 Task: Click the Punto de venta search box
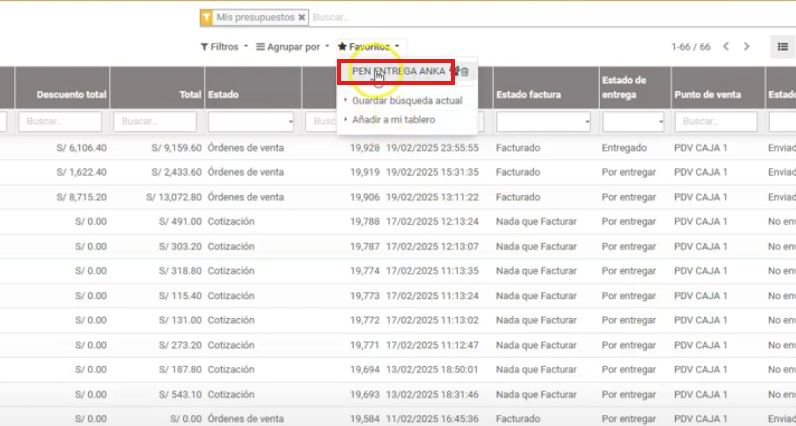point(716,122)
